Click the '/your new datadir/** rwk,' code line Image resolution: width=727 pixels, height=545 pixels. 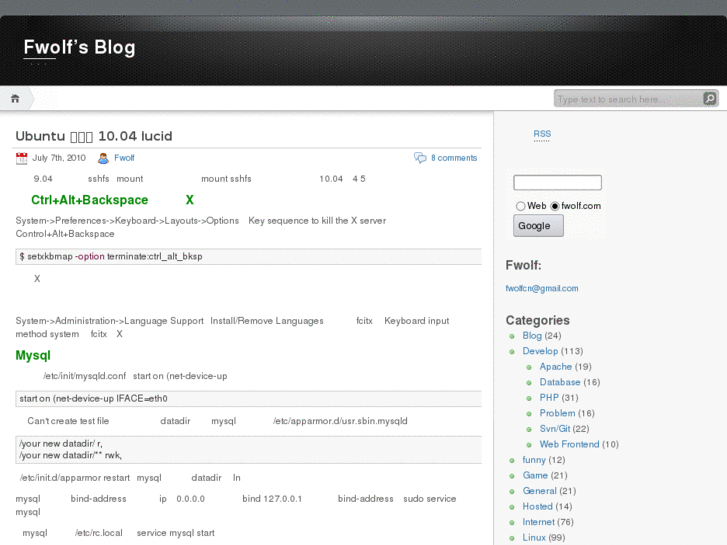tap(70, 455)
